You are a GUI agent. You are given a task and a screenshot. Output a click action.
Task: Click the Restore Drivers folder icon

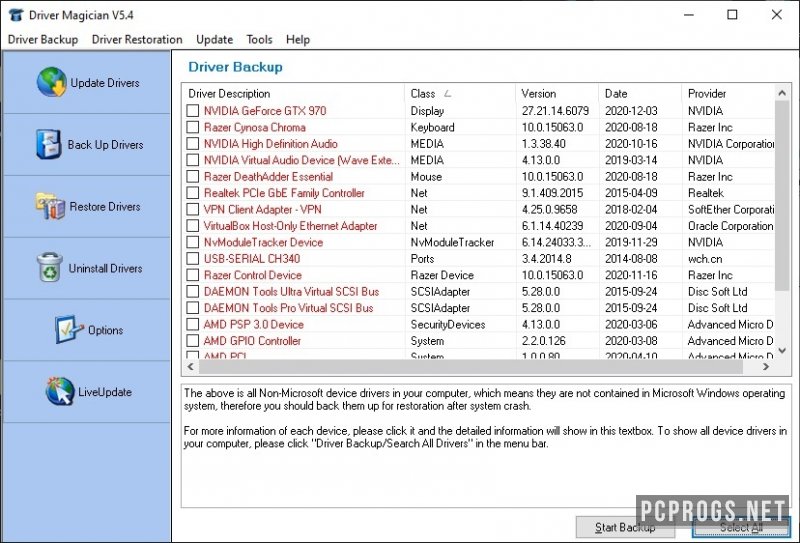pyautogui.click(x=50, y=206)
